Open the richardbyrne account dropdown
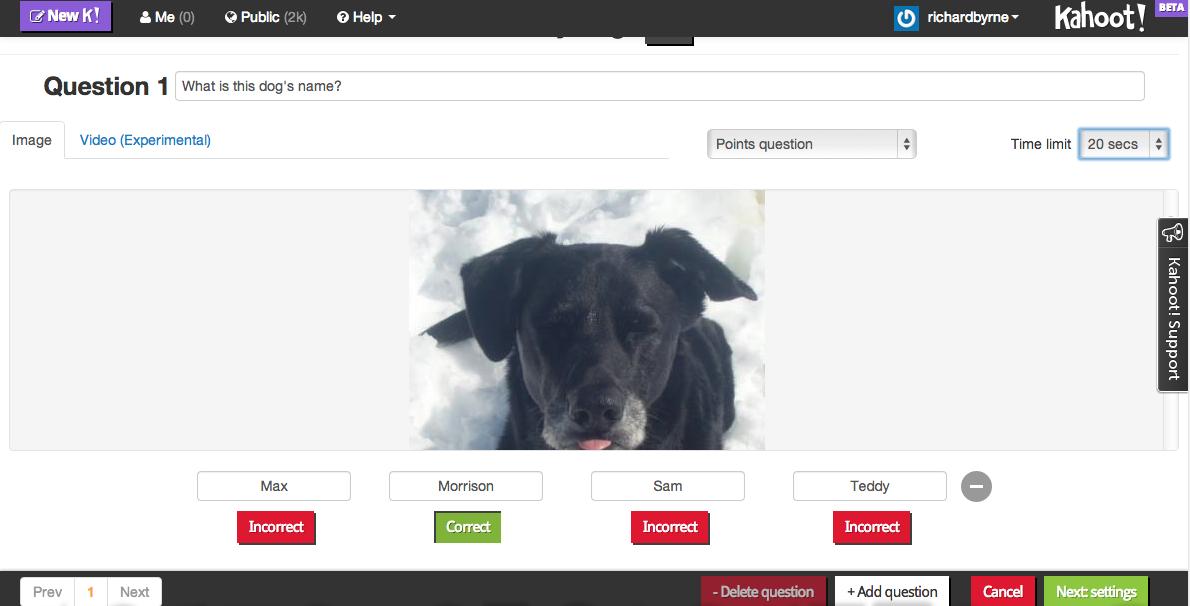The height and width of the screenshot is (606, 1190). pos(972,17)
